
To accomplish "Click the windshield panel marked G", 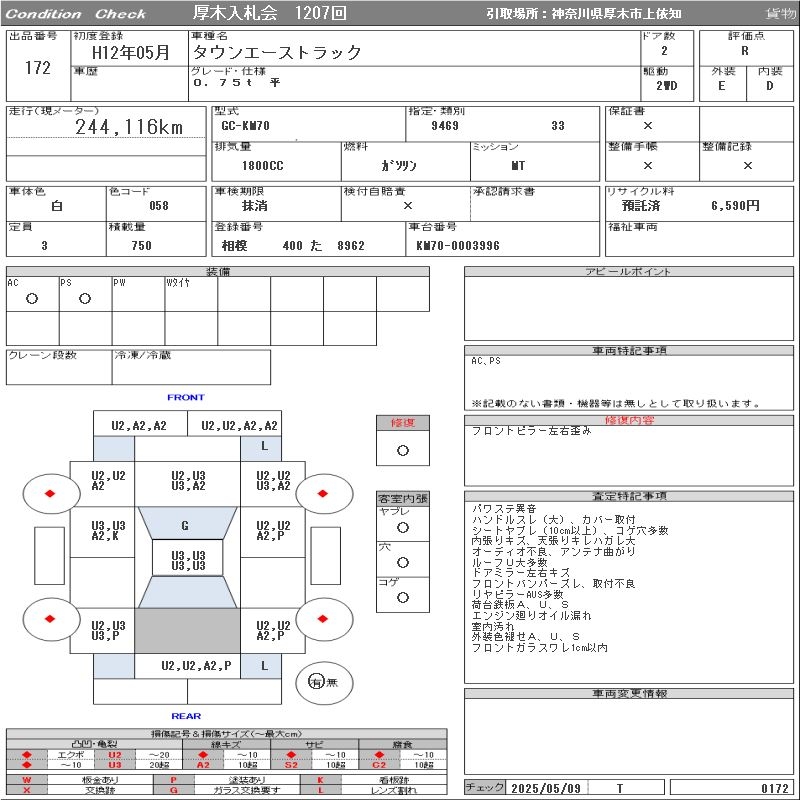I will (185, 525).
